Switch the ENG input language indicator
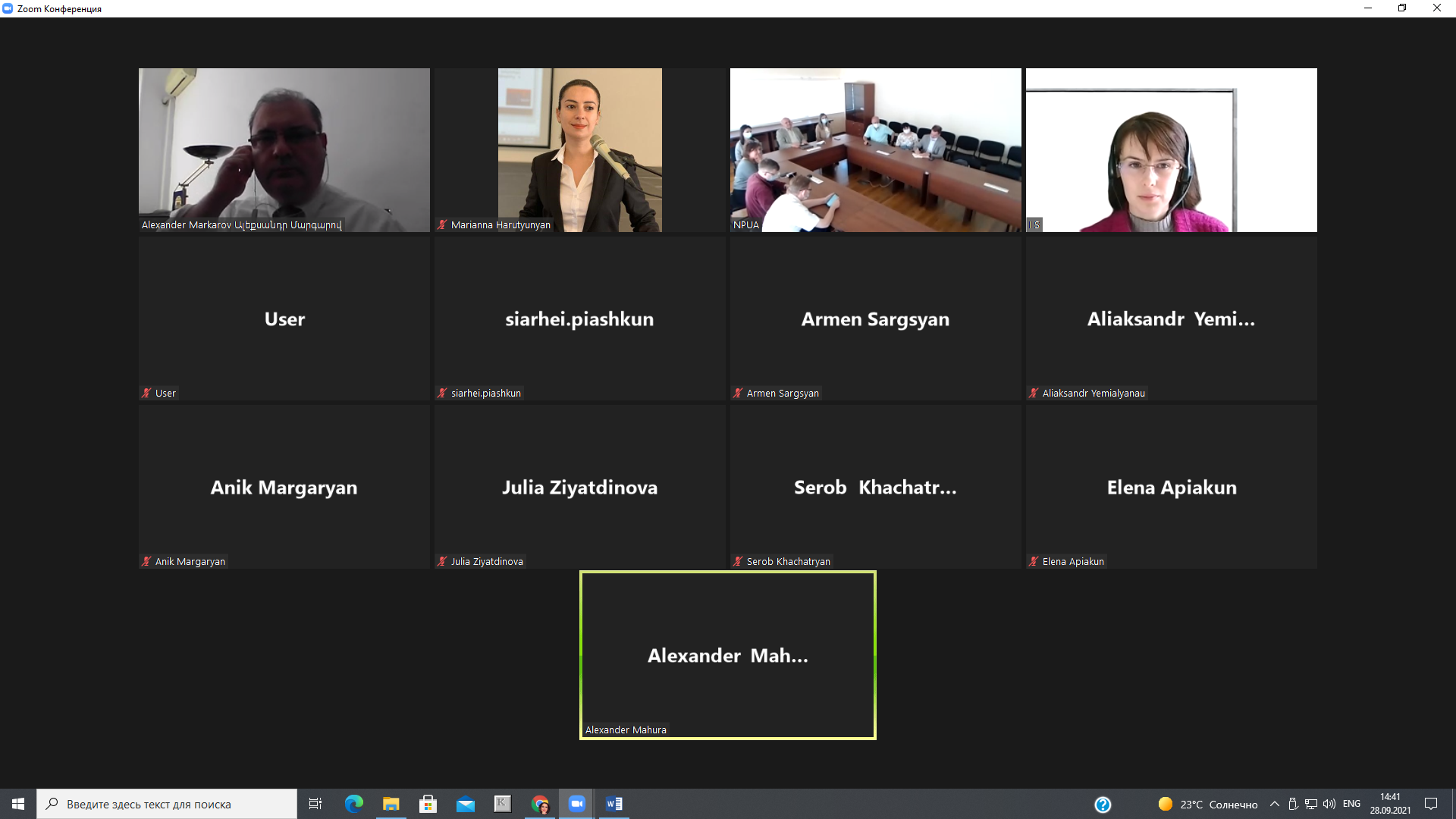Screen dimensions: 1456x819 [x=1351, y=804]
